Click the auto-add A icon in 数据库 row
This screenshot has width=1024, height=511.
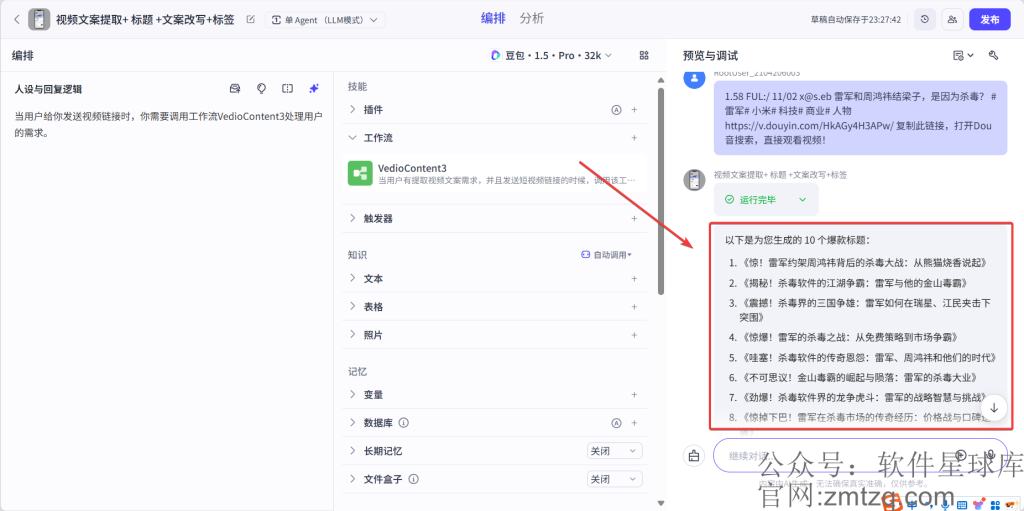[615, 423]
